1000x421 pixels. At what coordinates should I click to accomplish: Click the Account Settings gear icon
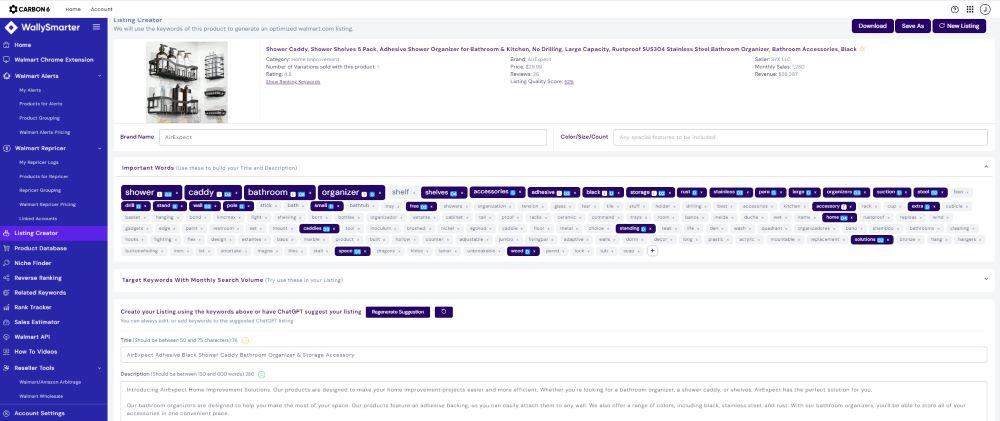[x=6, y=413]
